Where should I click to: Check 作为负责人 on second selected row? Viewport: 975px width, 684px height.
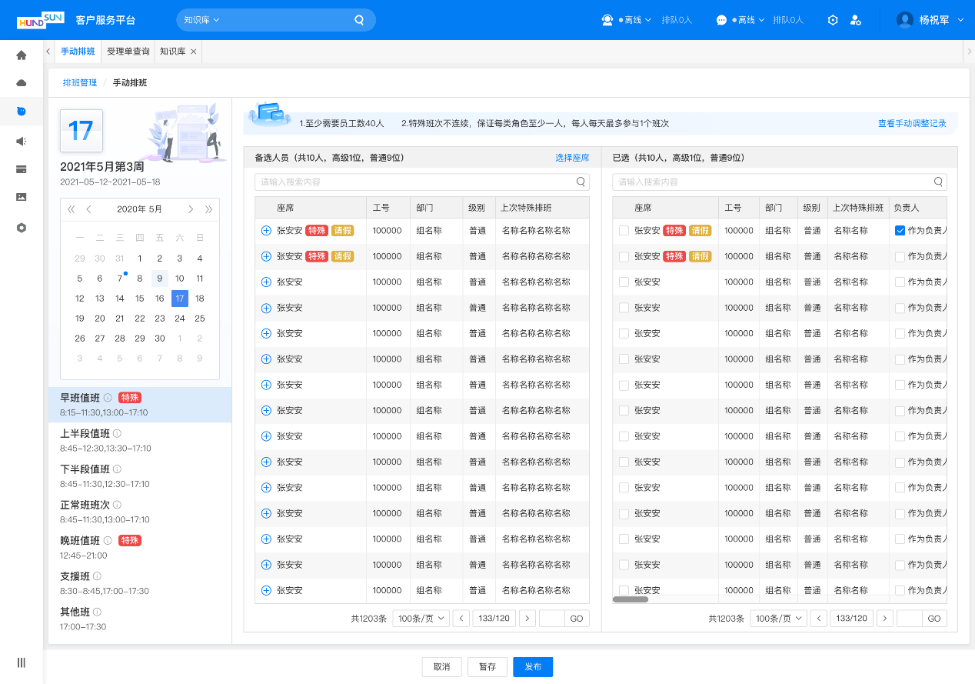900,256
